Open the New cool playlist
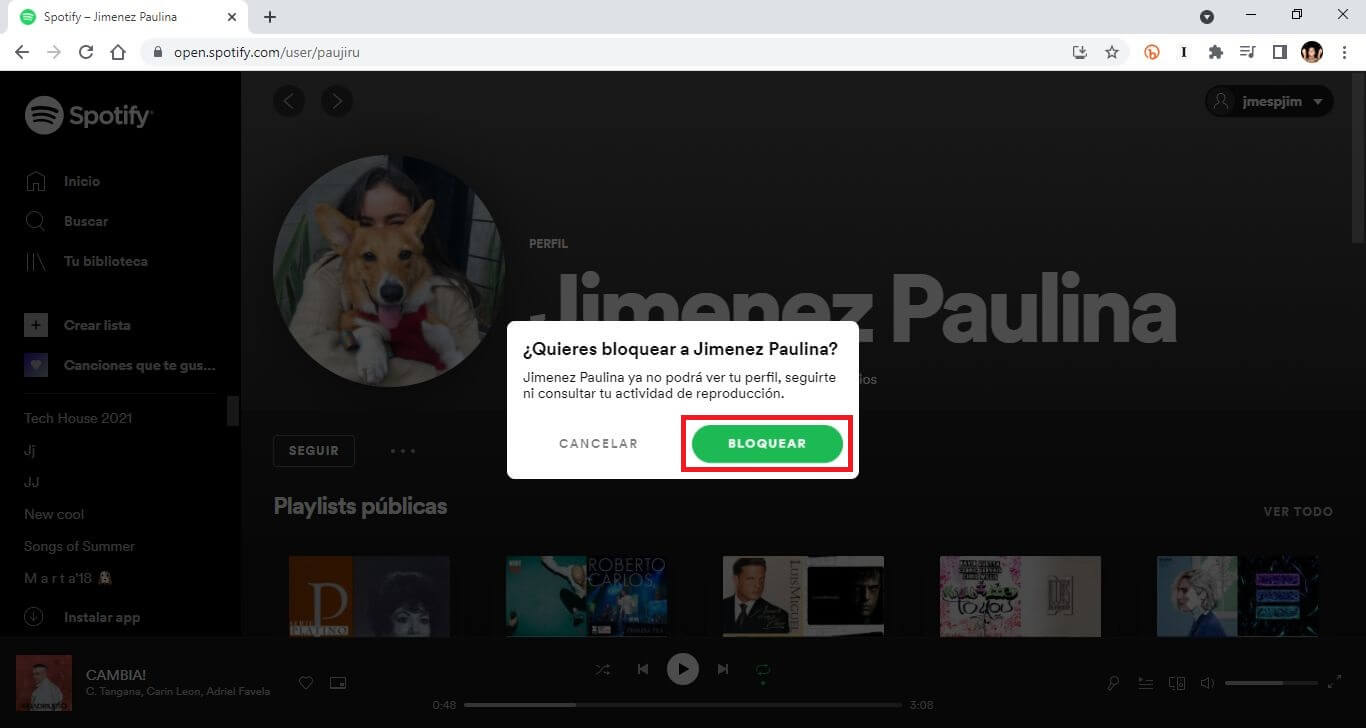 click(x=54, y=514)
